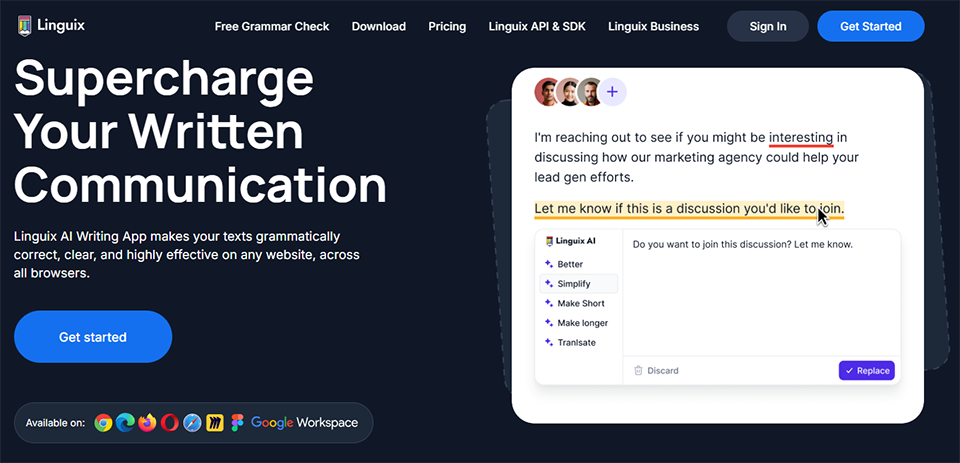Click the sparkle icon beside Better
This screenshot has height=463, width=960.
click(549, 264)
